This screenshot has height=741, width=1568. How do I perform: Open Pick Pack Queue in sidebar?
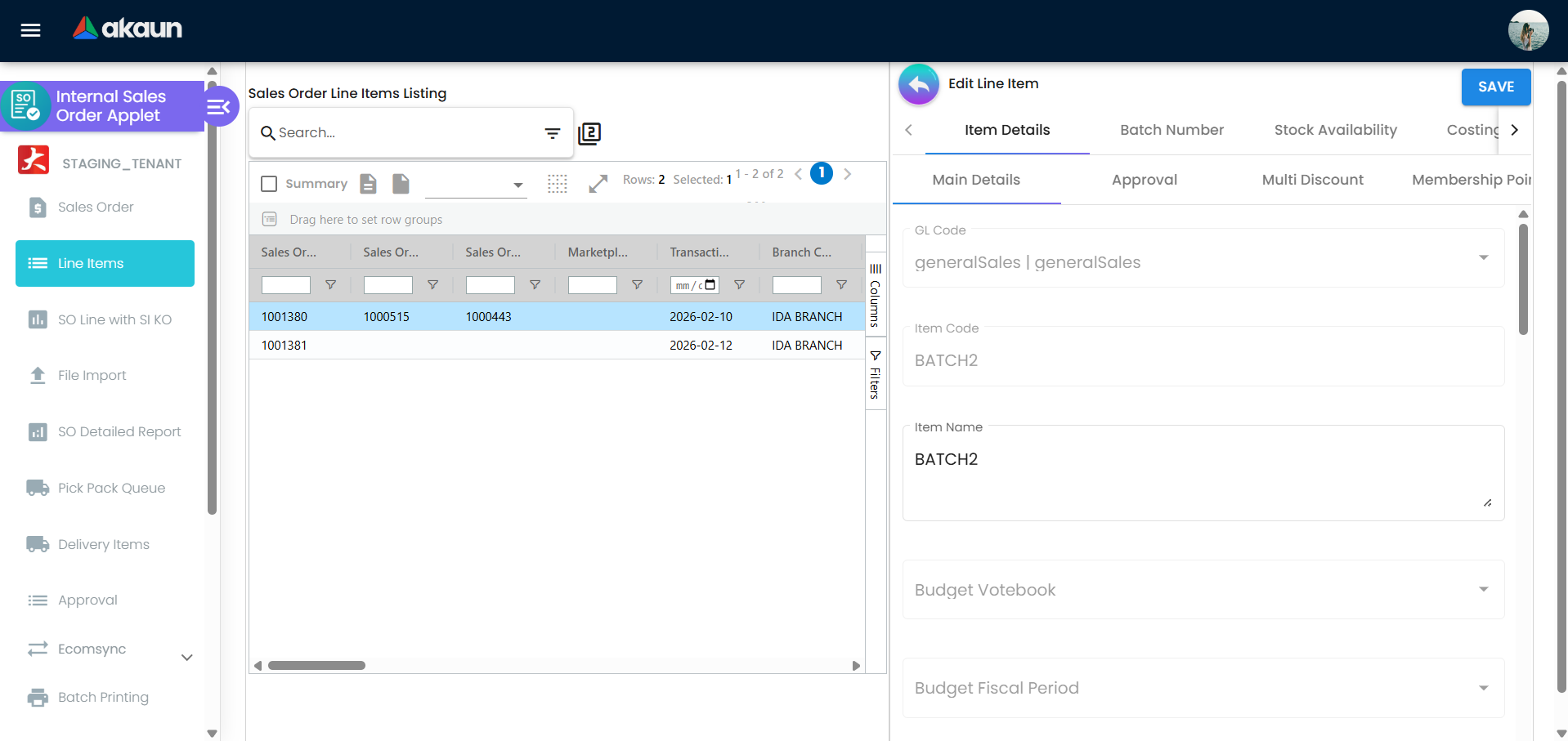click(111, 488)
